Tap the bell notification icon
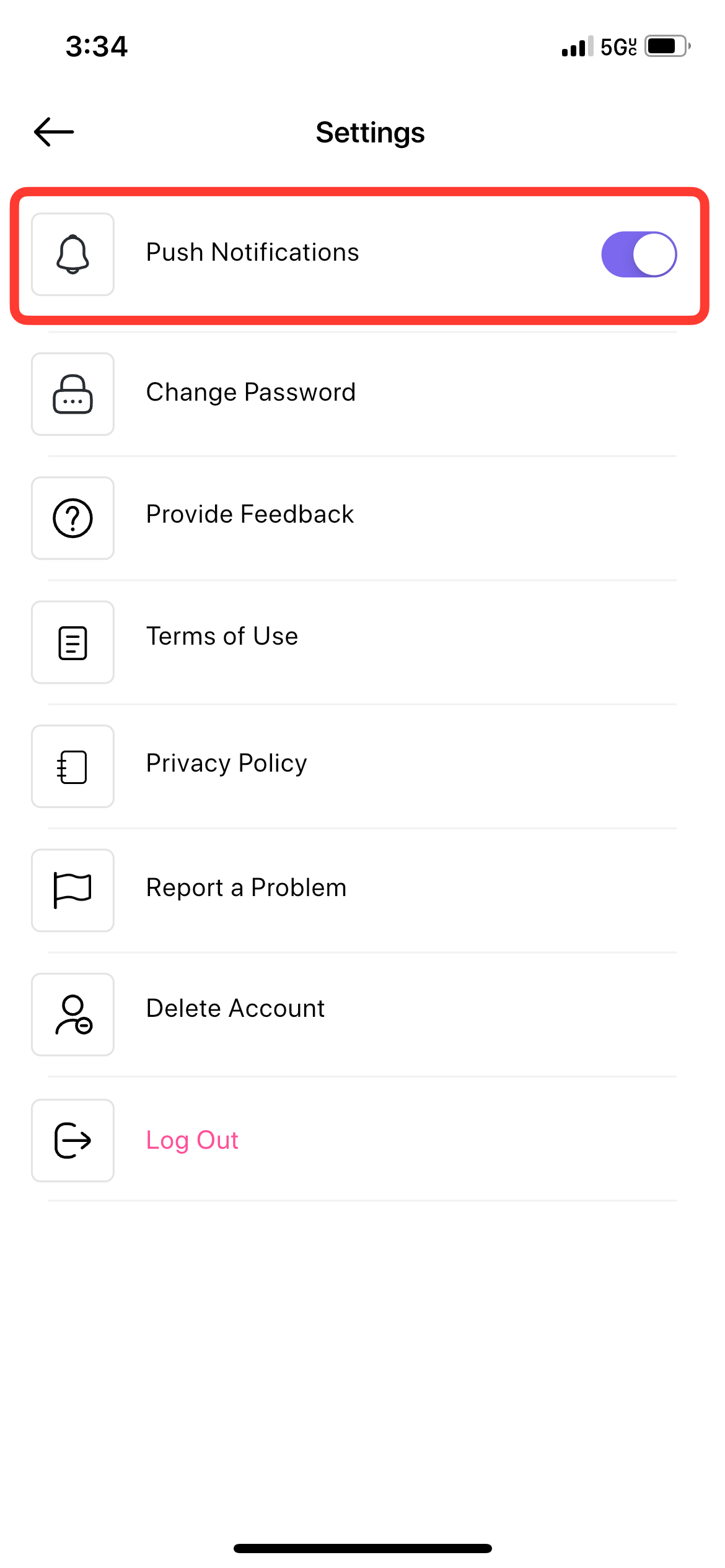Screen dimensions: 725x1568 72,254
